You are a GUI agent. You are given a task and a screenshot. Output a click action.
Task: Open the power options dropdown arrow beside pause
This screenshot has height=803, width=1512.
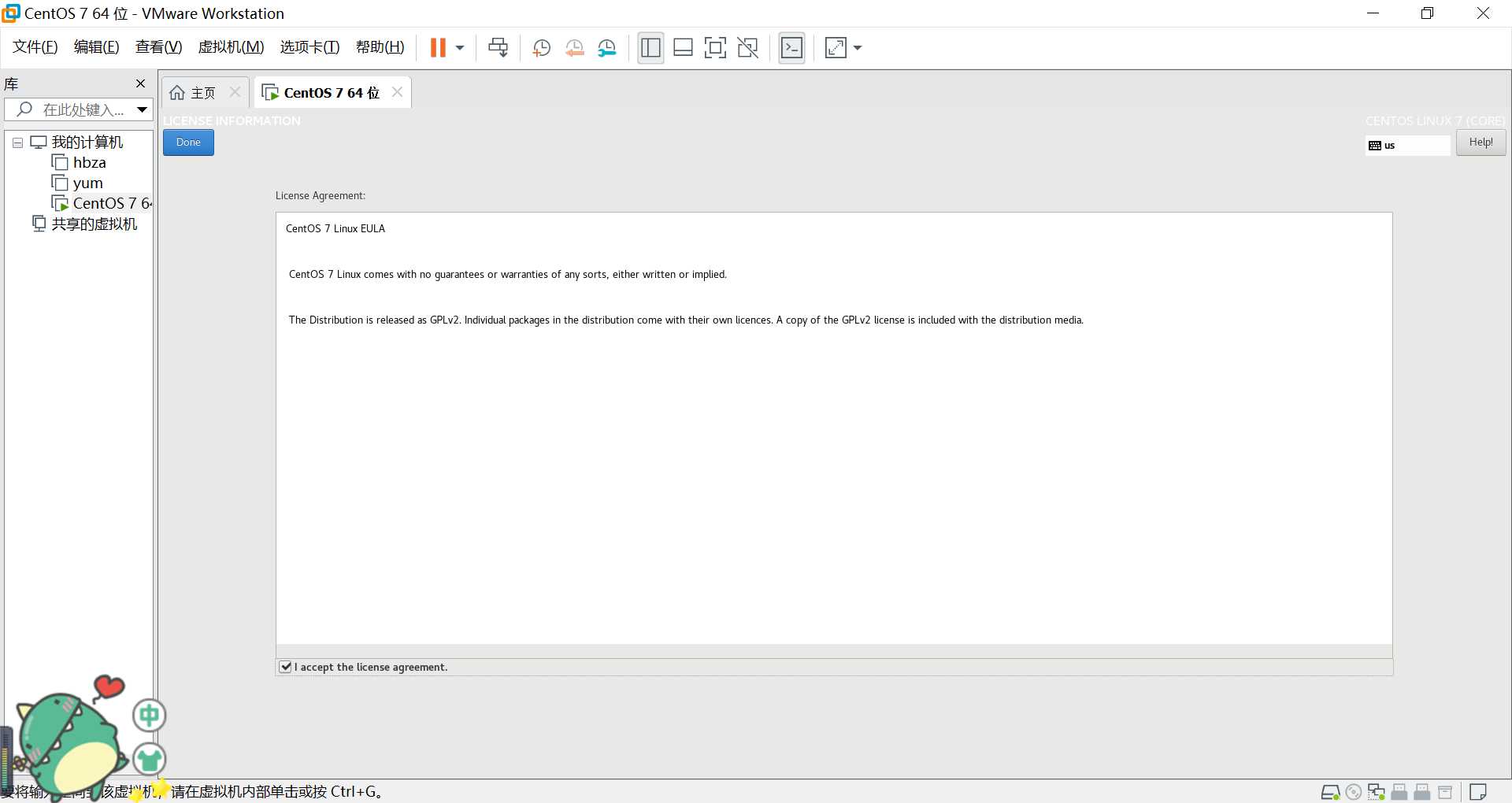point(460,48)
